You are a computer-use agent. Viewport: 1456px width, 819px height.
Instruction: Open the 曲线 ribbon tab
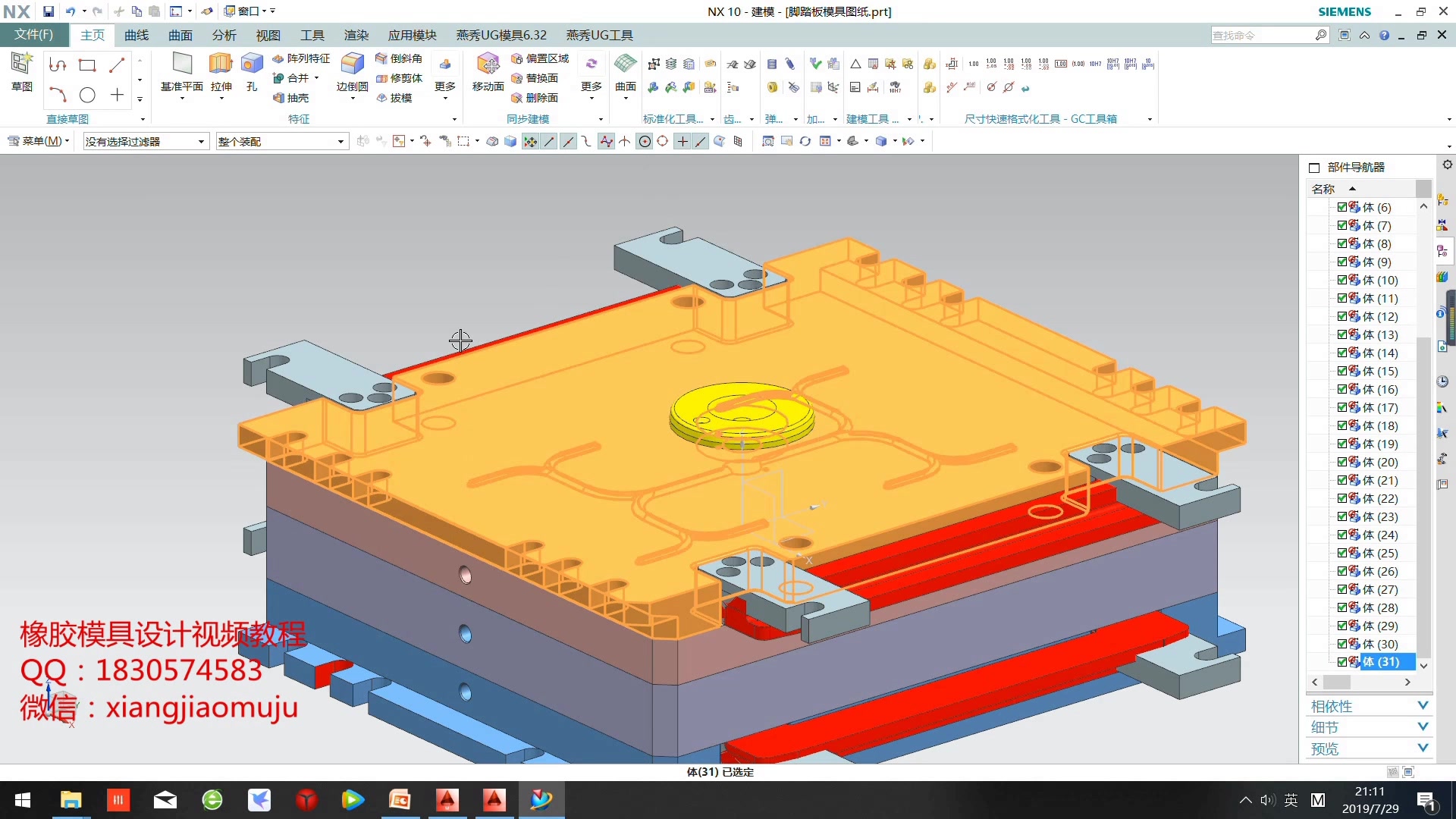[x=136, y=35]
